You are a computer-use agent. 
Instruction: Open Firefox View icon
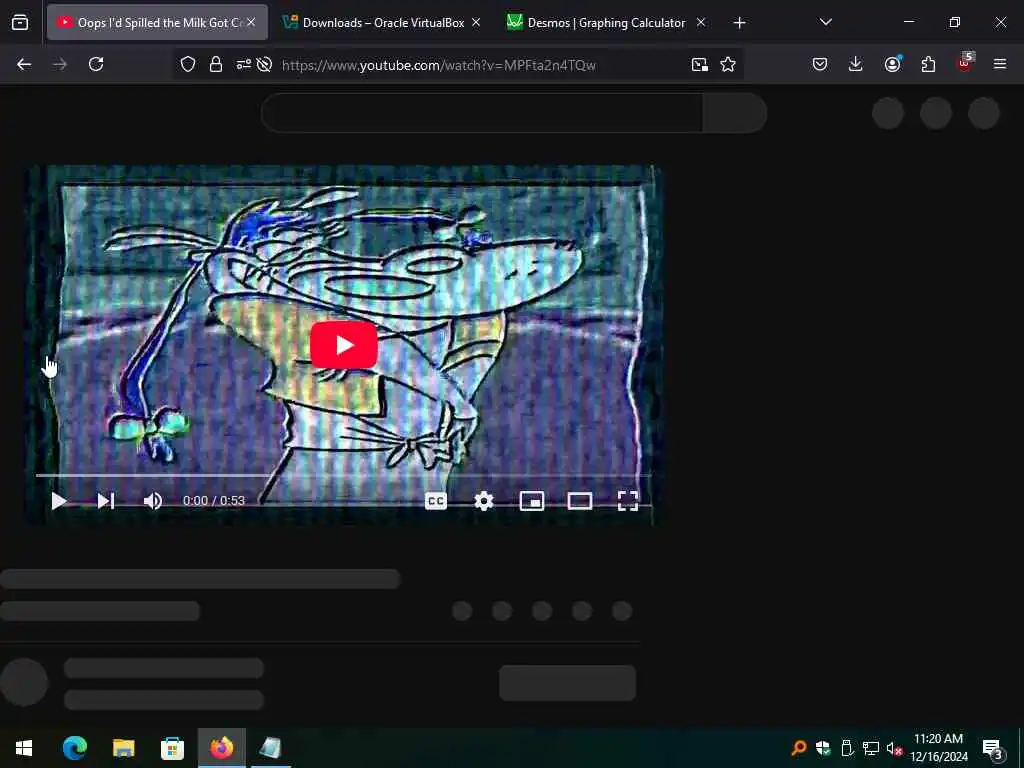coord(20,23)
